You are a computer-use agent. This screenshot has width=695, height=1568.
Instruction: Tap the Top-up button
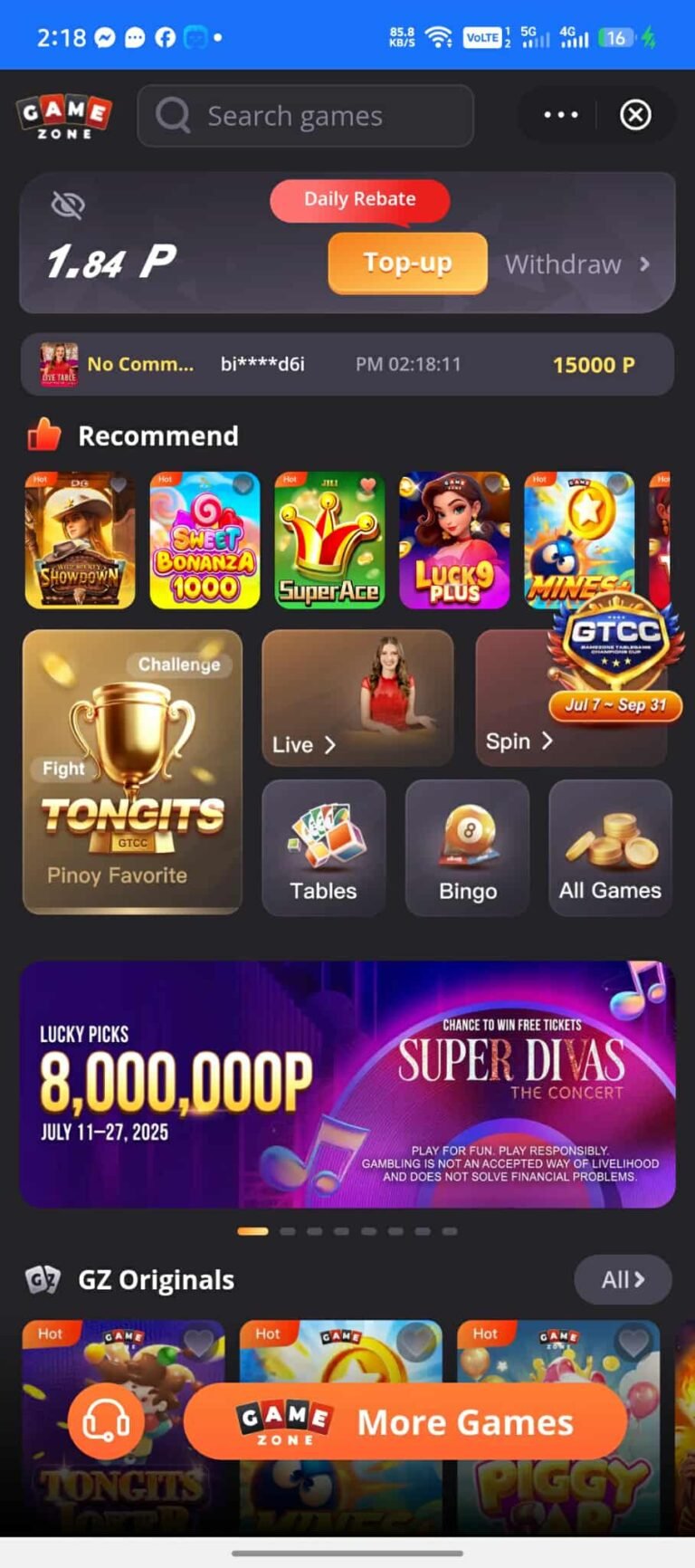coord(407,263)
